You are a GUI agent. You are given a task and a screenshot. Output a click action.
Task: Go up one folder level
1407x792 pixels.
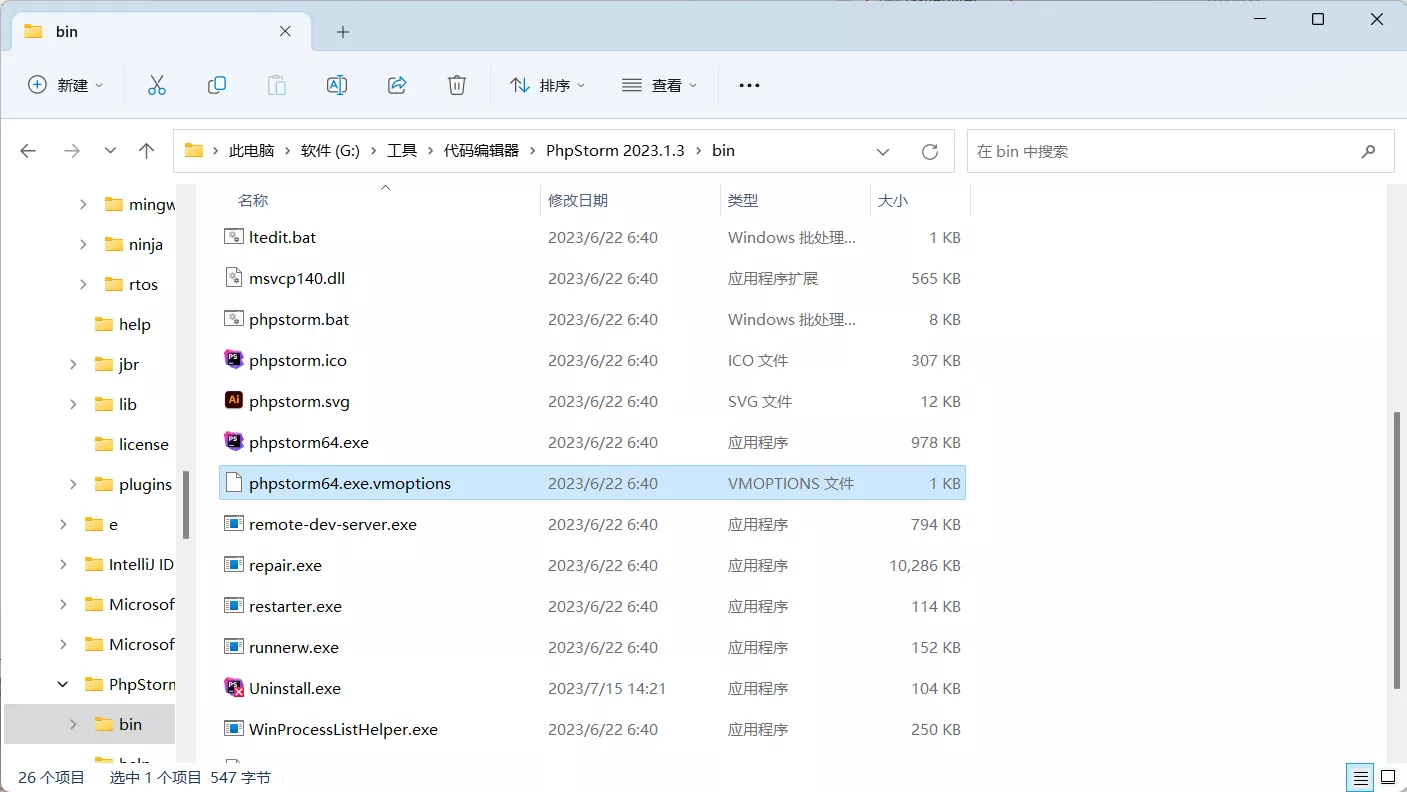point(147,151)
